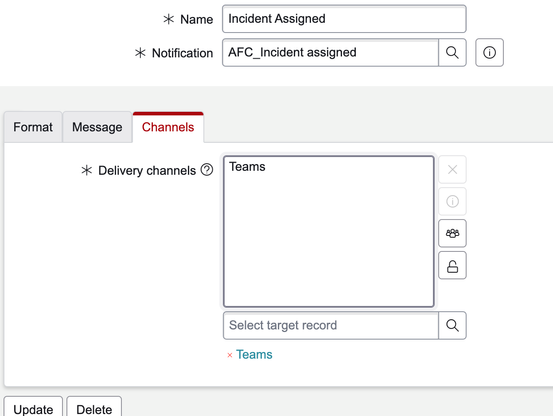Select the Channels tab
Image resolution: width=553 pixels, height=416 pixels.
click(x=168, y=127)
